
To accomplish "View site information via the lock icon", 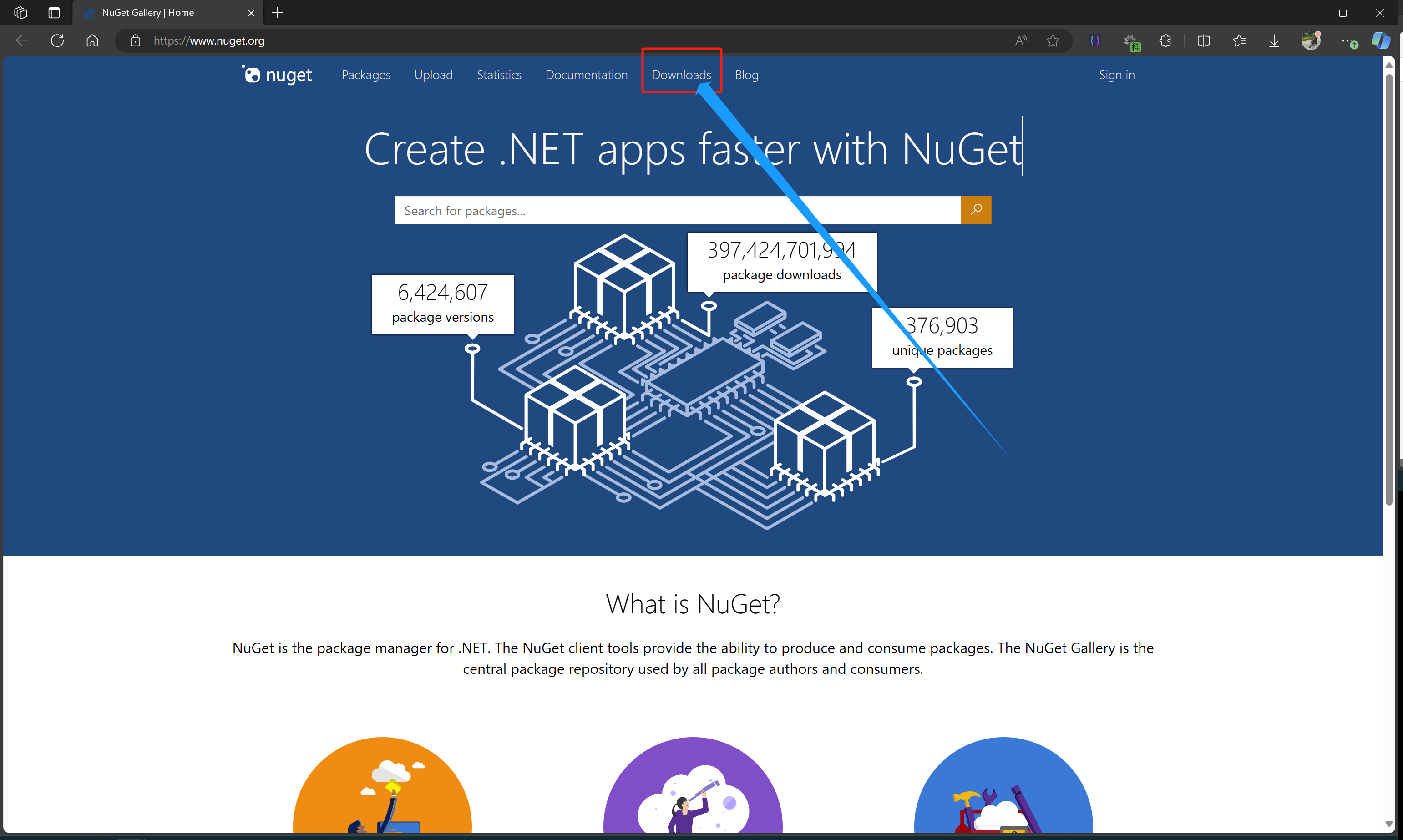I will click(x=135, y=41).
